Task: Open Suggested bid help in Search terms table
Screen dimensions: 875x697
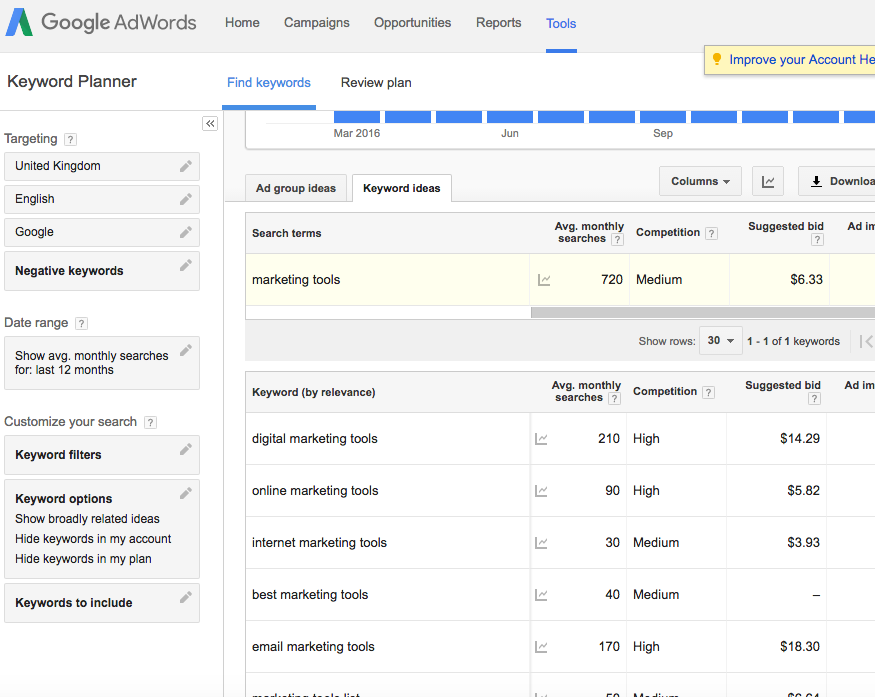Action: tap(818, 239)
